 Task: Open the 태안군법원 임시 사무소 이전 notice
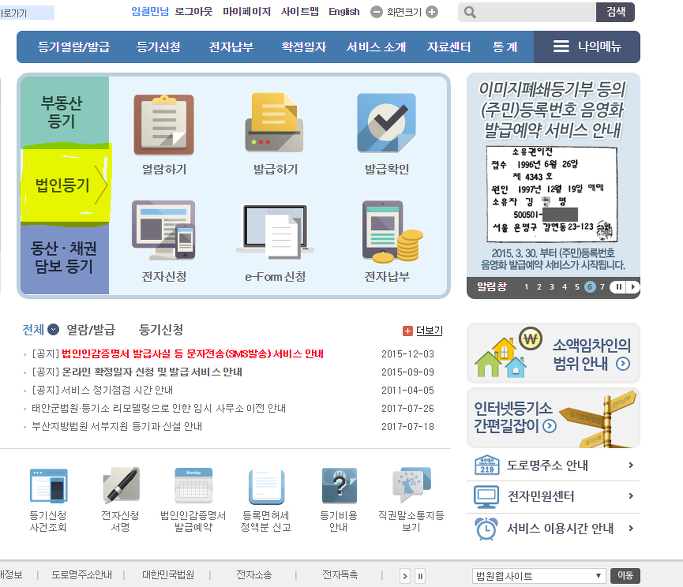[x=159, y=408]
